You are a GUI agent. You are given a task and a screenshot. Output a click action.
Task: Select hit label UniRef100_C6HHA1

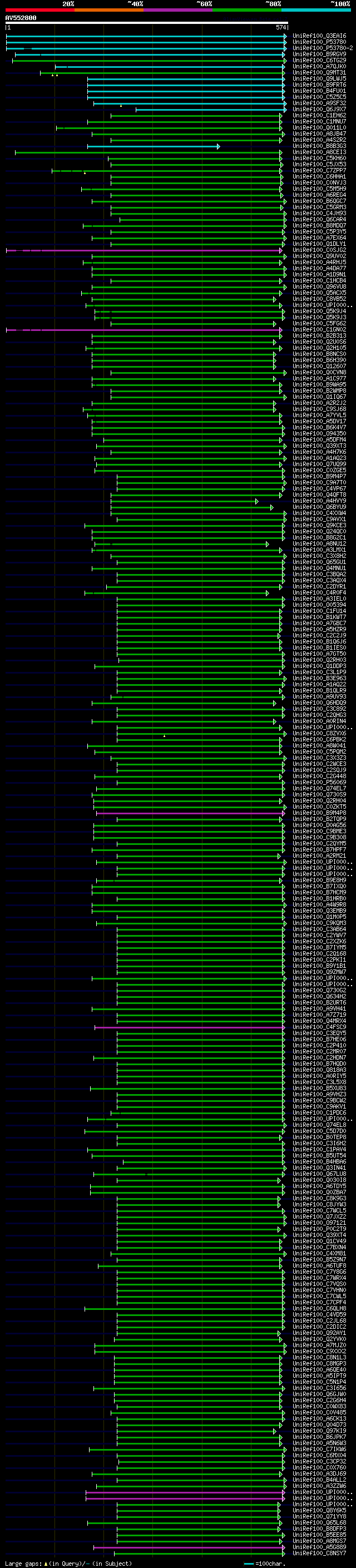pyautogui.click(x=319, y=177)
